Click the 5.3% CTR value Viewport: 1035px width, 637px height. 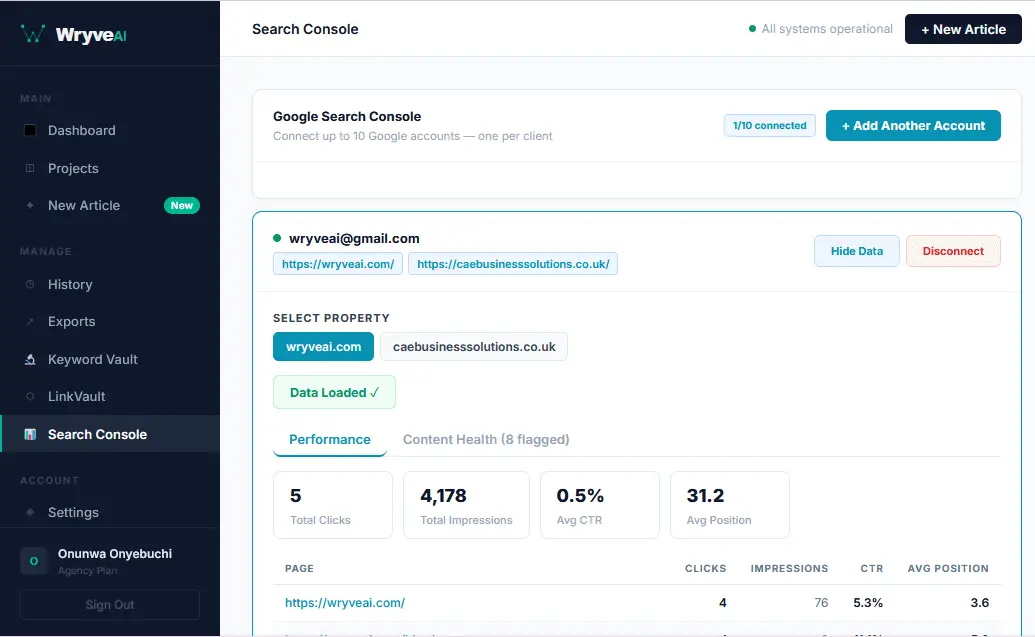point(868,603)
